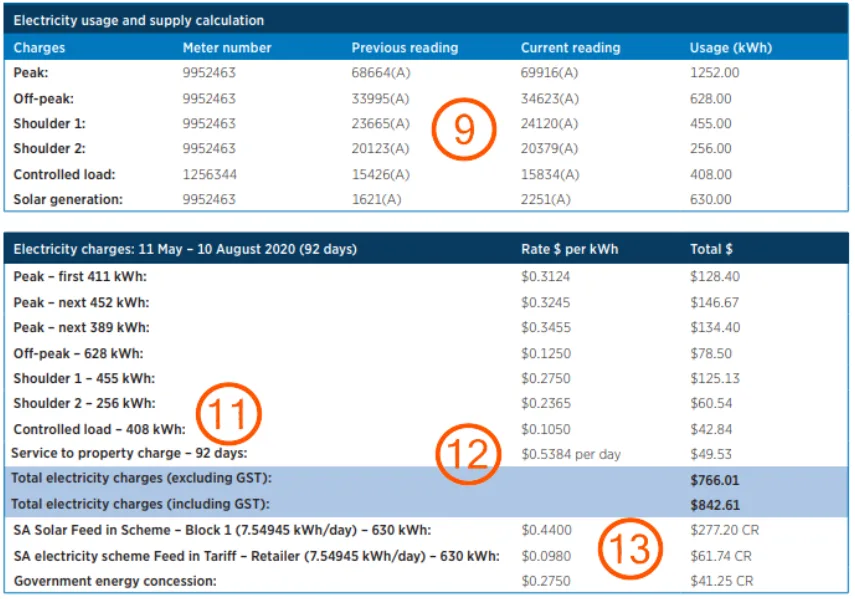The height and width of the screenshot is (599, 855).
Task: Click the total including GST amount $842.61
Action: [716, 504]
